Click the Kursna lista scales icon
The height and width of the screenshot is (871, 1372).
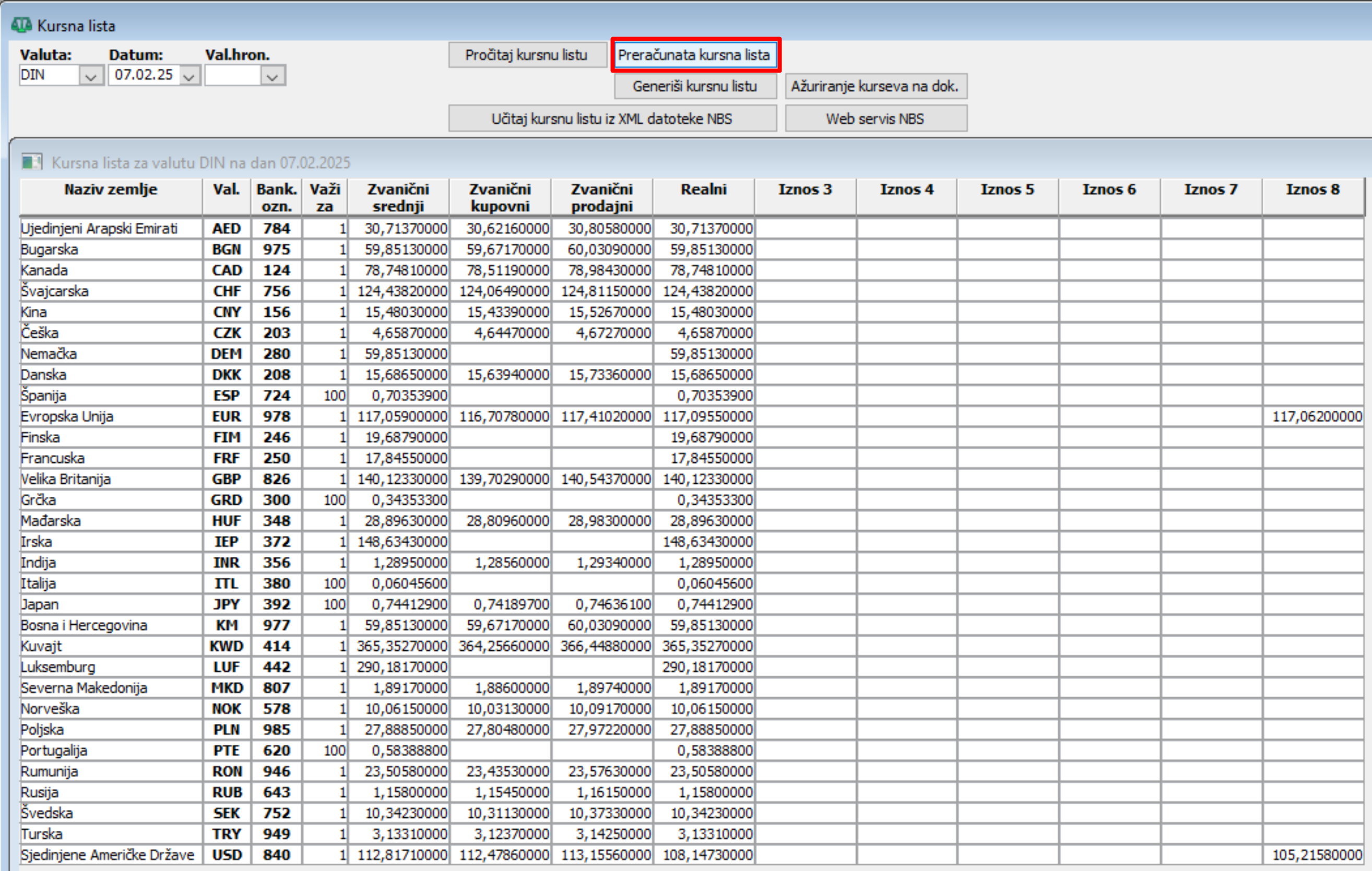(21, 25)
